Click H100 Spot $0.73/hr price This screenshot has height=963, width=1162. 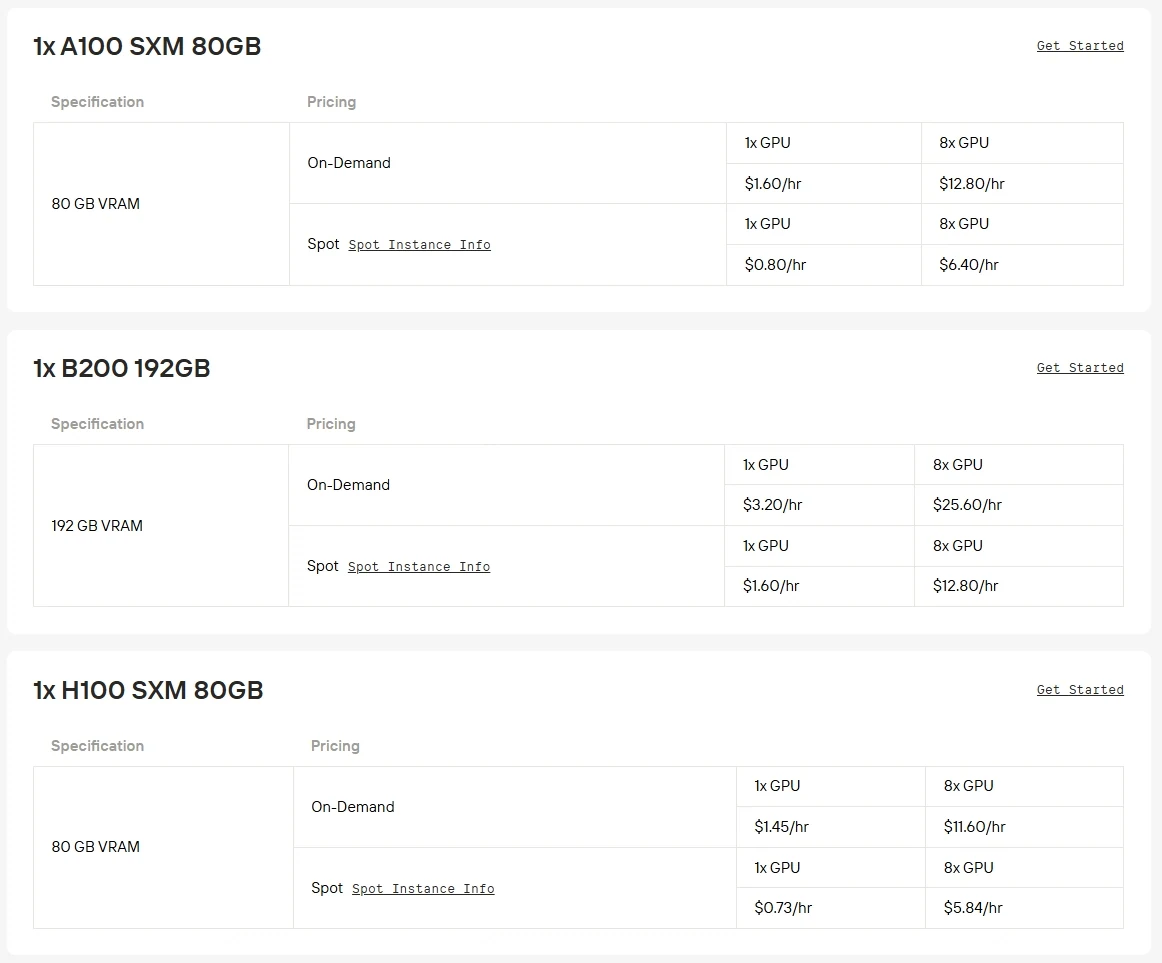[x=783, y=907]
